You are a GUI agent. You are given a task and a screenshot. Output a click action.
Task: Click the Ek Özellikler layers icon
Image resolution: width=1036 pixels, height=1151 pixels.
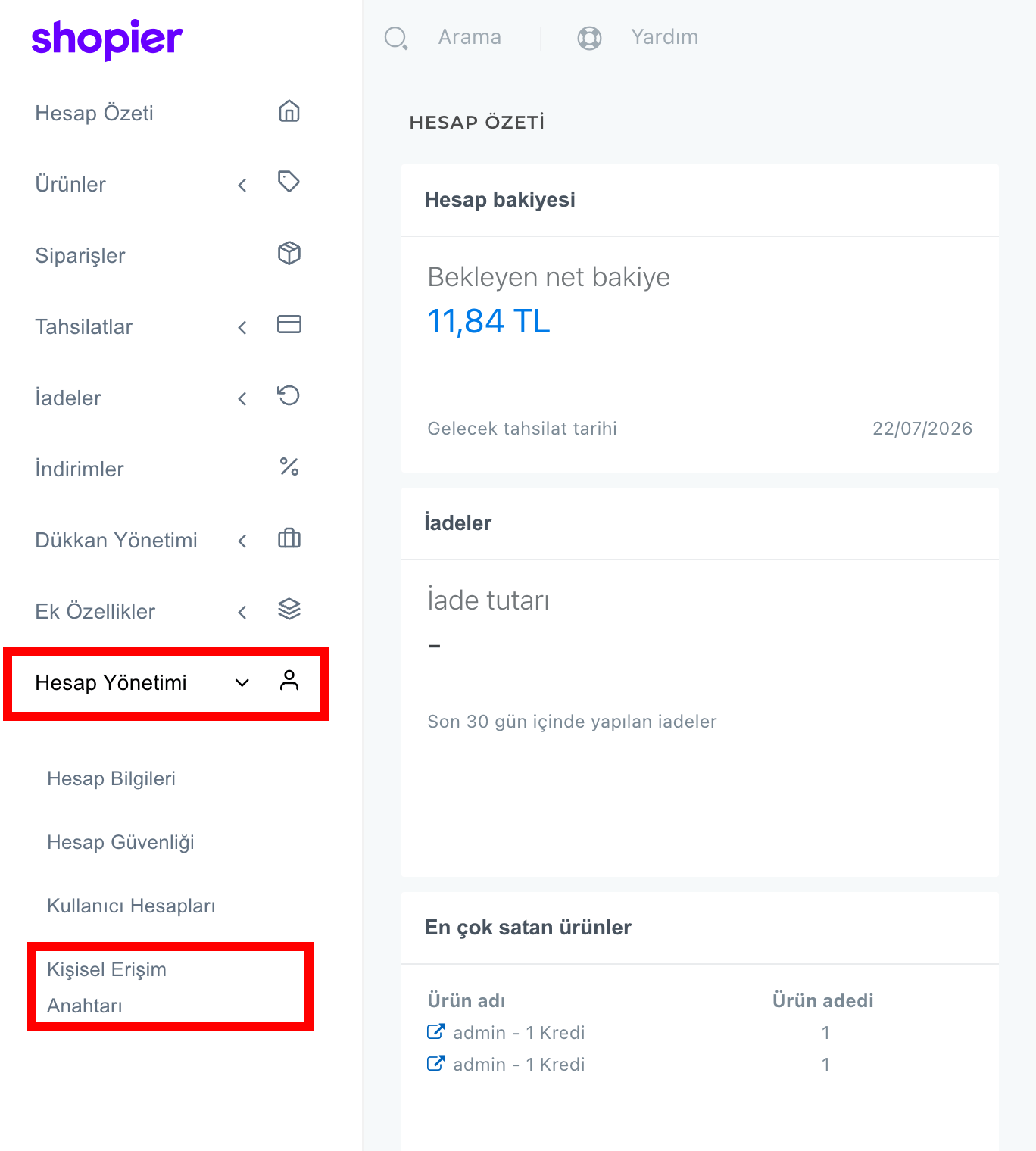point(289,610)
